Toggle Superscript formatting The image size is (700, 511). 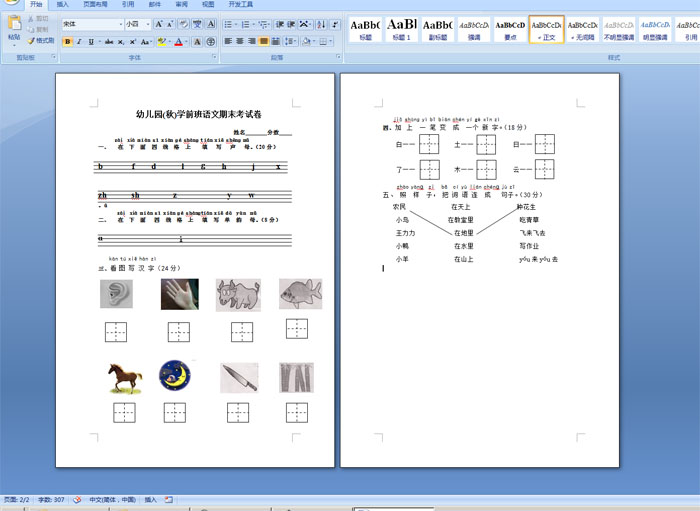(133, 42)
